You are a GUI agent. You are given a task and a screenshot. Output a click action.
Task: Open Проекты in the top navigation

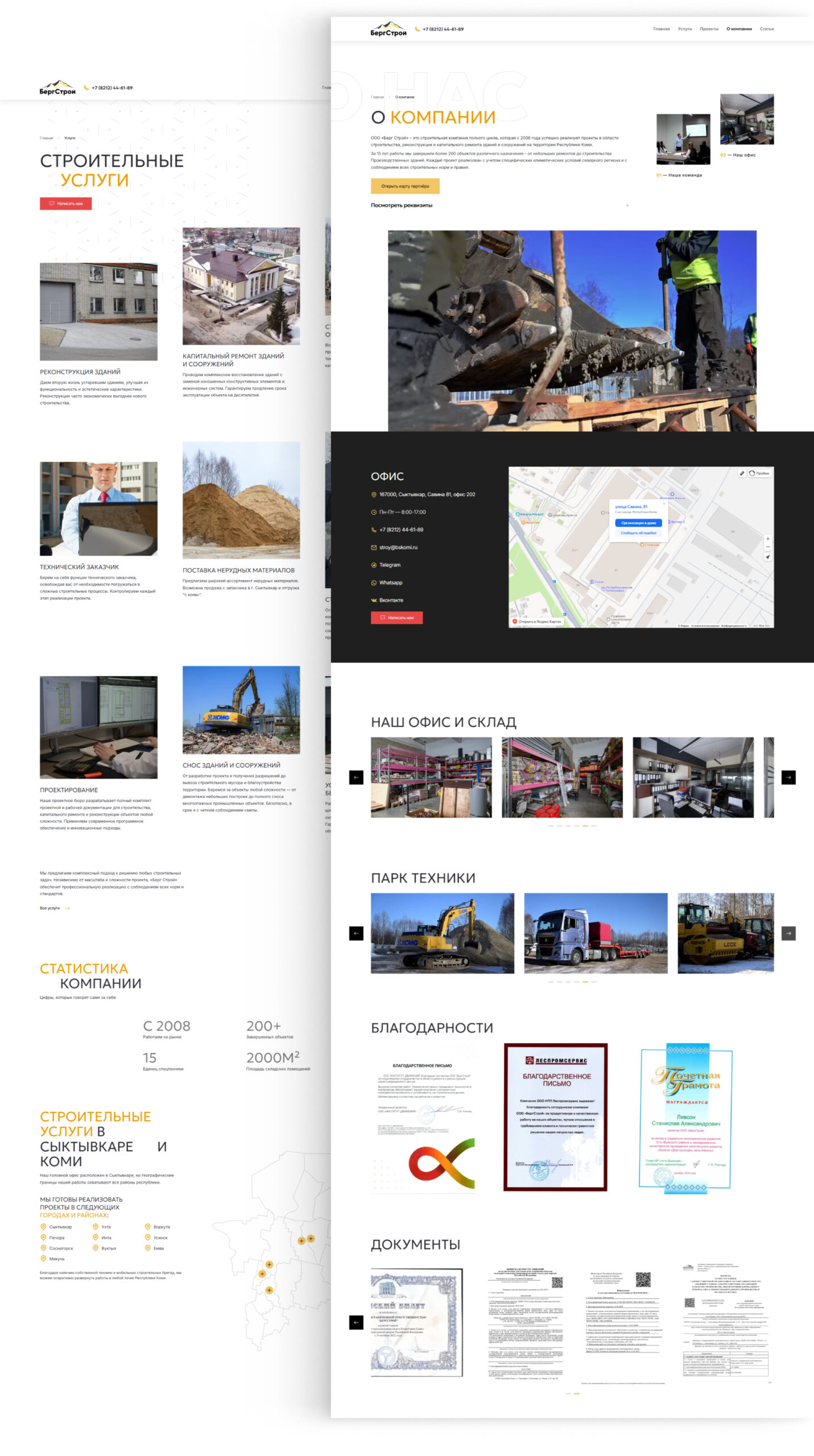709,29
